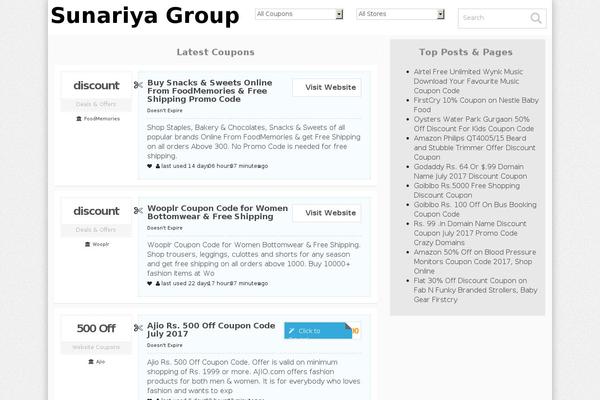
Task: Click the Wooplr store link
Action: click(x=101, y=244)
